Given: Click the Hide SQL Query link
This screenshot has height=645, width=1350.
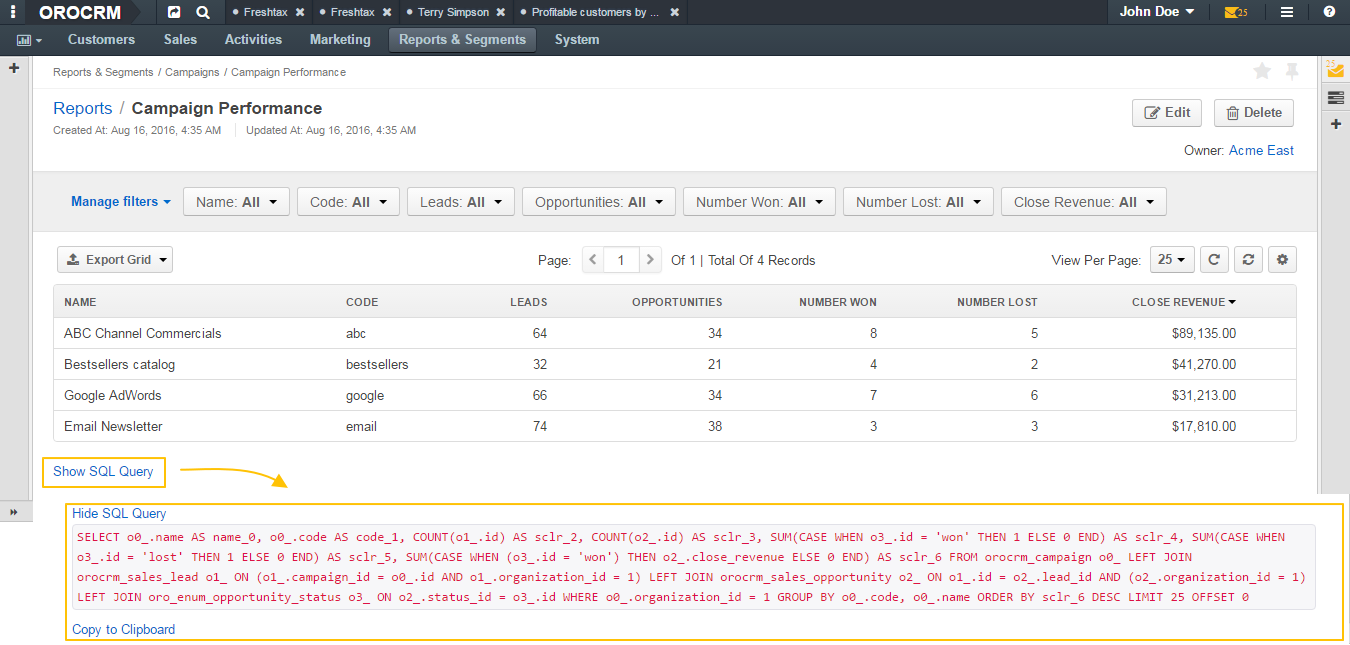Looking at the screenshot, I should [119, 513].
